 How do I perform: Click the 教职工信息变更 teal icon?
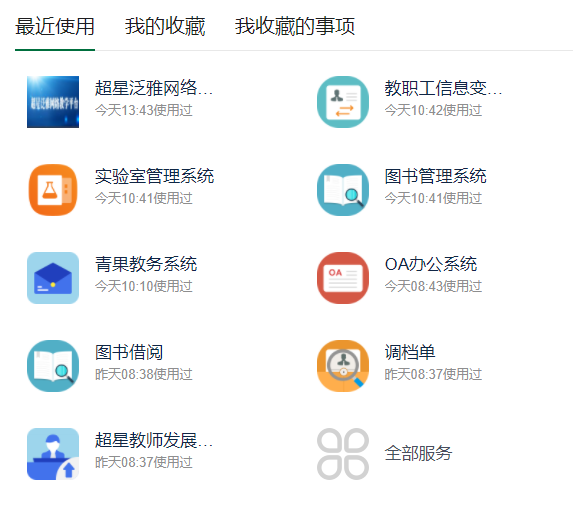pyautogui.click(x=343, y=102)
